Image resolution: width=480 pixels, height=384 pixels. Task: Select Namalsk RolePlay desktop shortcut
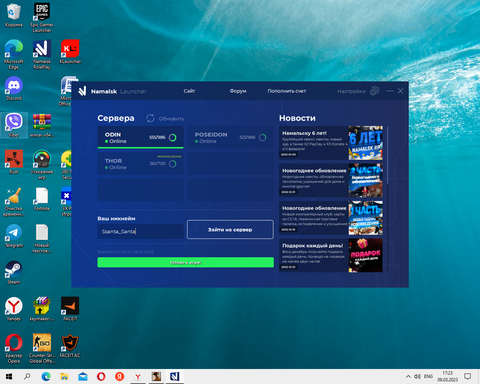coord(42,54)
